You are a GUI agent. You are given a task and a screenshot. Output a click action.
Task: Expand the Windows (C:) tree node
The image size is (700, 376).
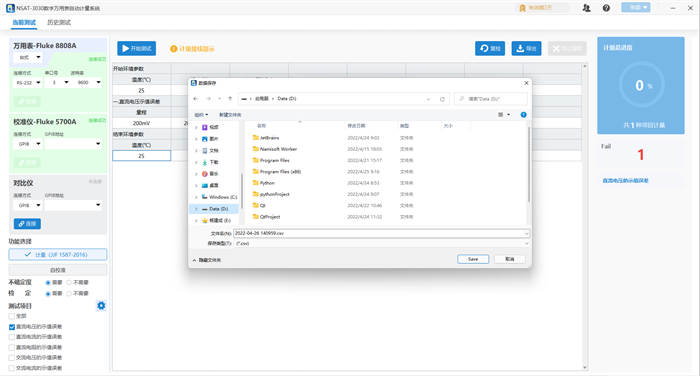click(196, 197)
